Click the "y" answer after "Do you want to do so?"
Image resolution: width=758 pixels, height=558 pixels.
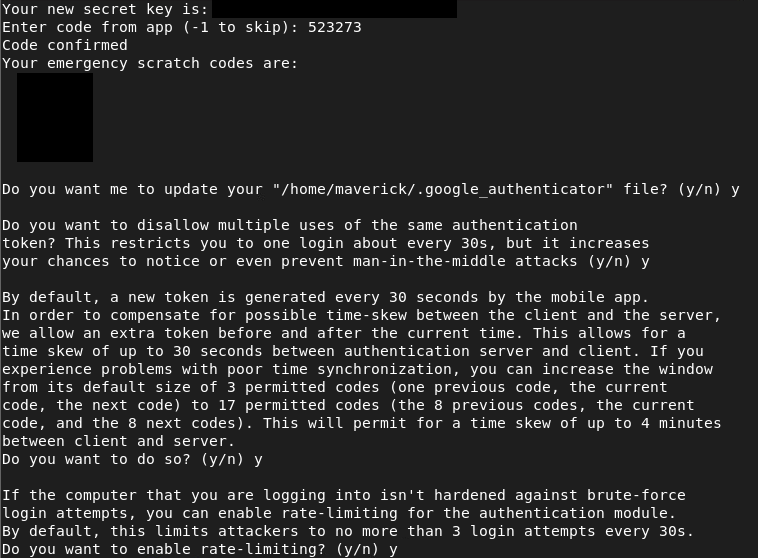pos(259,459)
